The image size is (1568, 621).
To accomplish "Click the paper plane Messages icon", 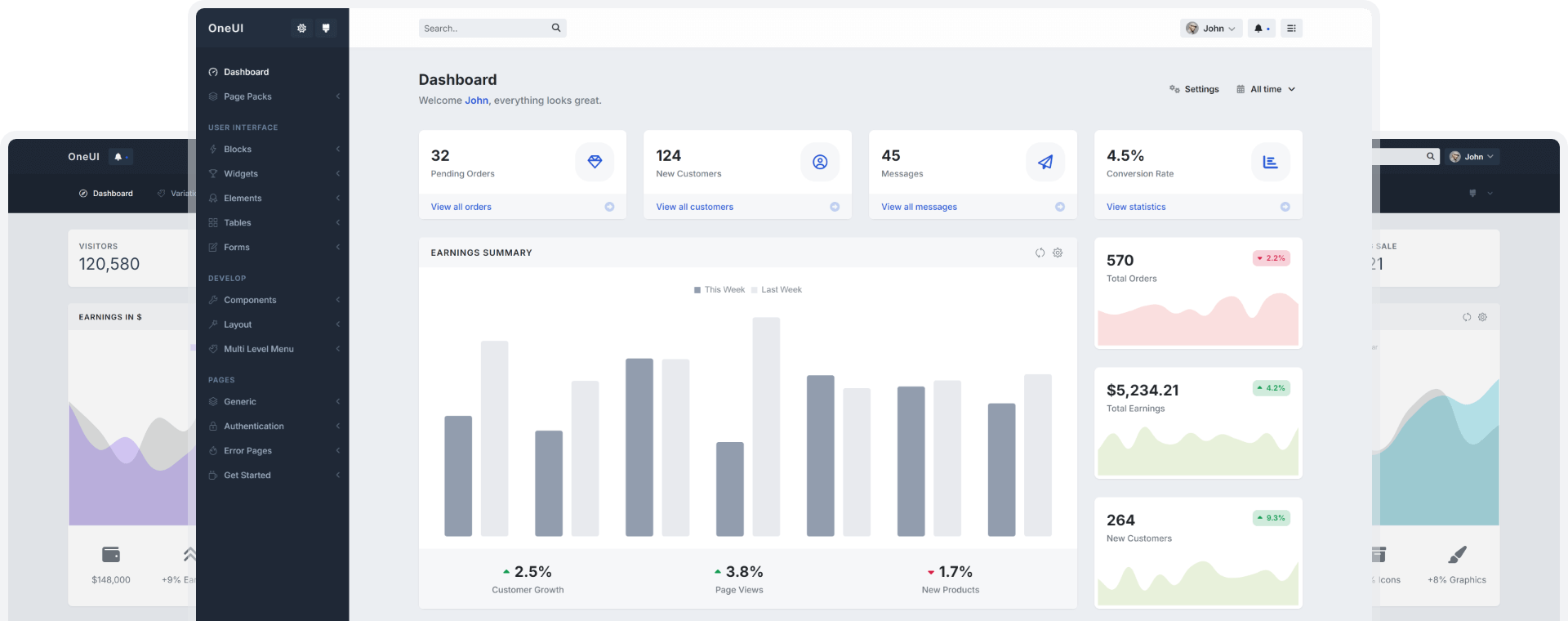I will [1045, 162].
